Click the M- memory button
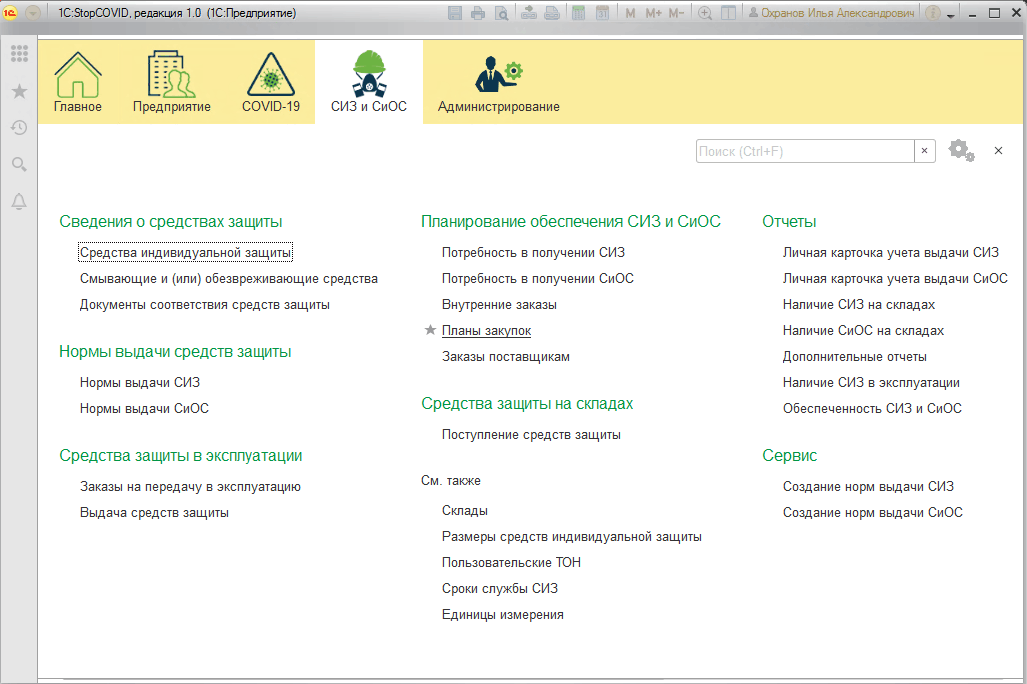 [677, 13]
